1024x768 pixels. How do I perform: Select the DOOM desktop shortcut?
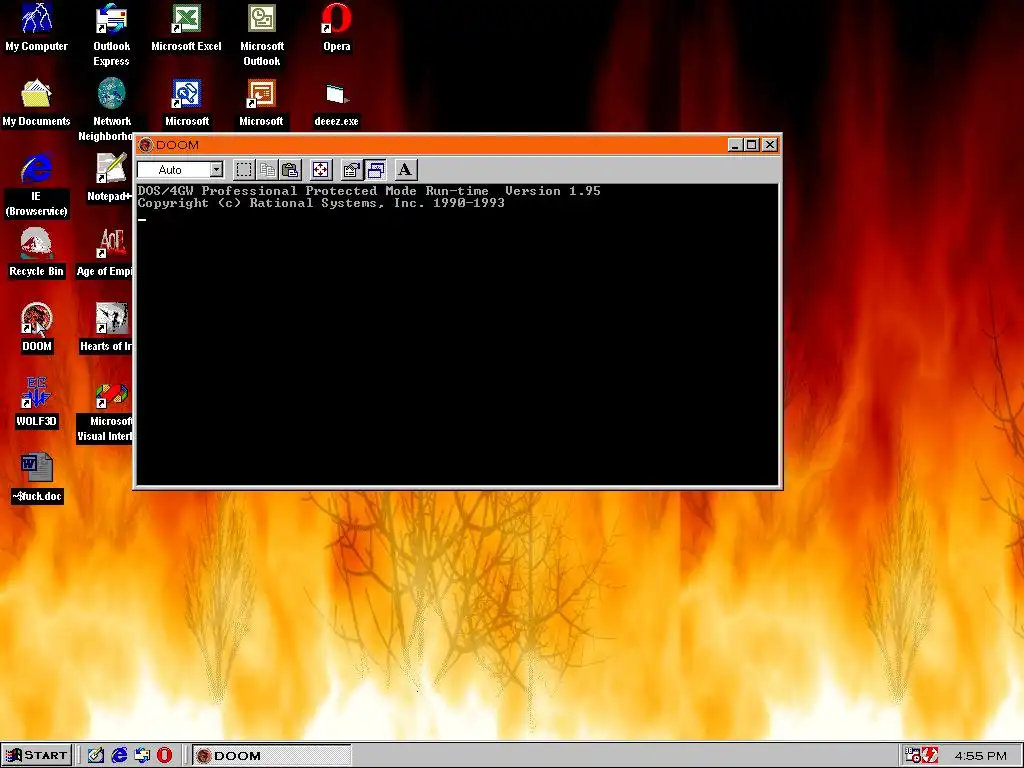37,328
